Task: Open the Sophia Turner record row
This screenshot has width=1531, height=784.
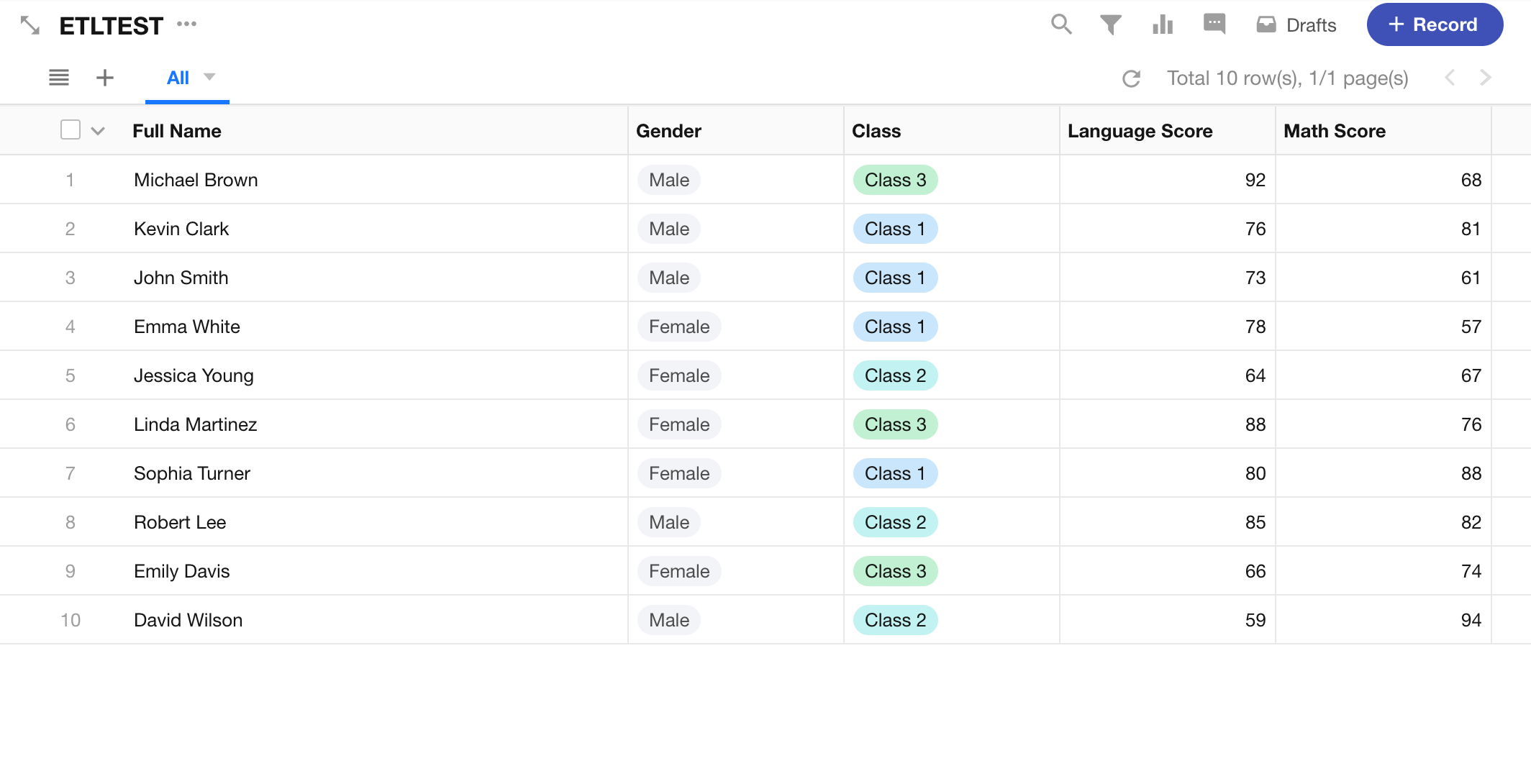Action: [192, 473]
